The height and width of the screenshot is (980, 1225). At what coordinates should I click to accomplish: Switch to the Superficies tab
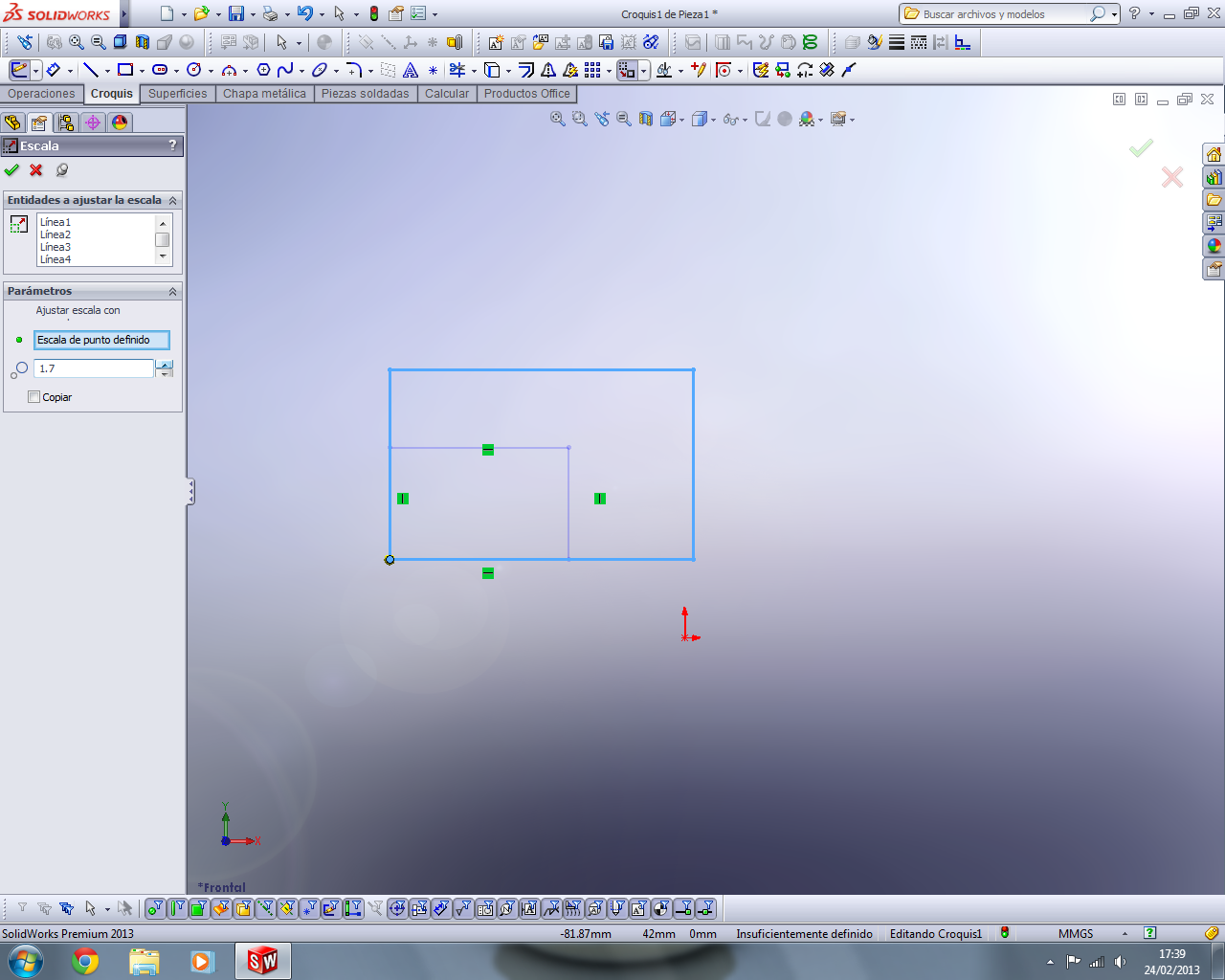click(178, 94)
